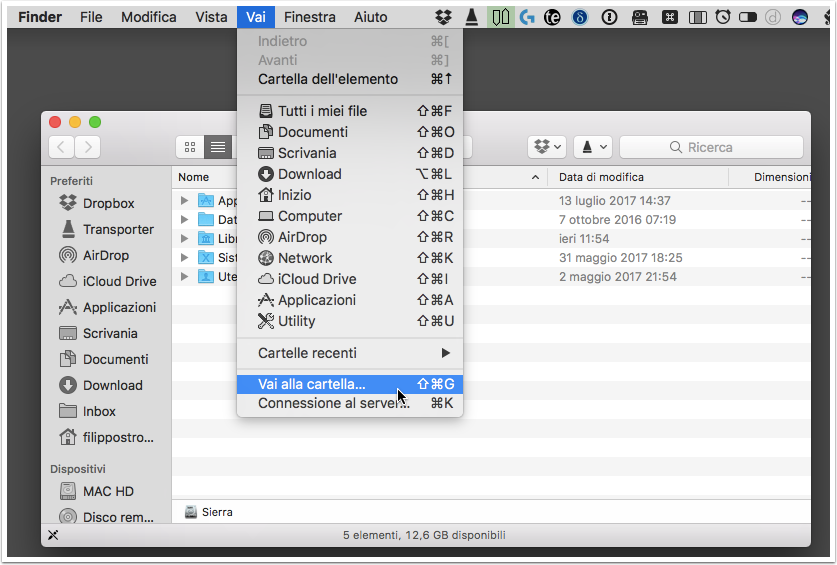Toggle sort direction arrow in column header
This screenshot has width=837, height=565.
535,177
